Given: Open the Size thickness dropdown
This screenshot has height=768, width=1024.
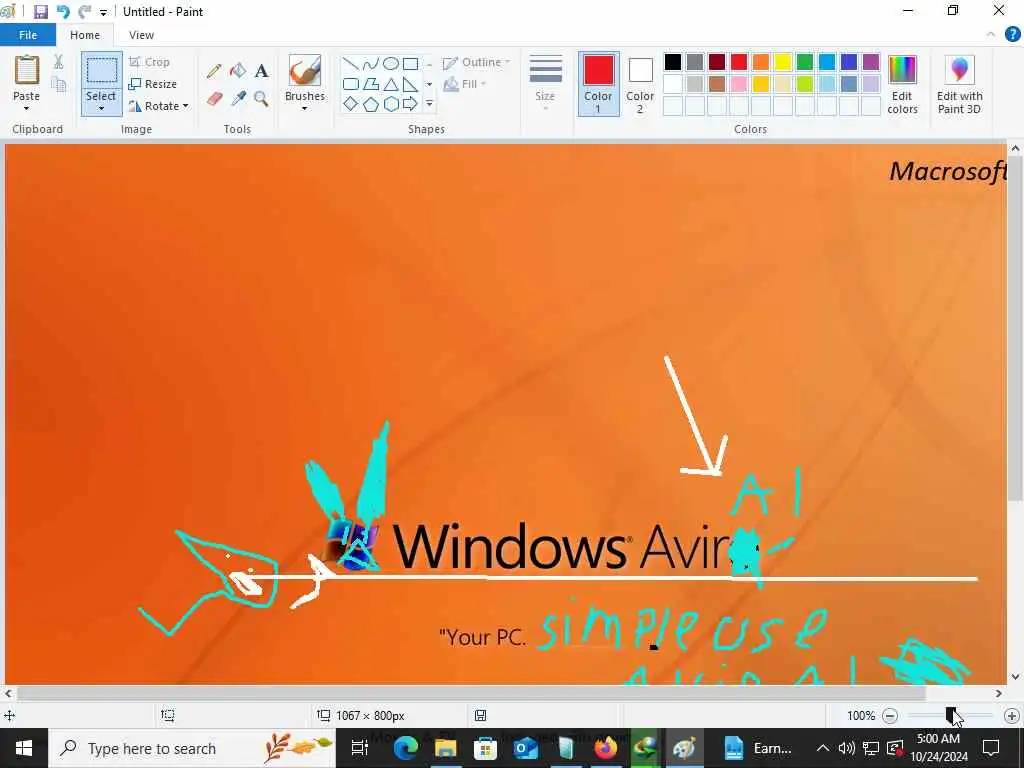Looking at the screenshot, I should pos(545,84).
